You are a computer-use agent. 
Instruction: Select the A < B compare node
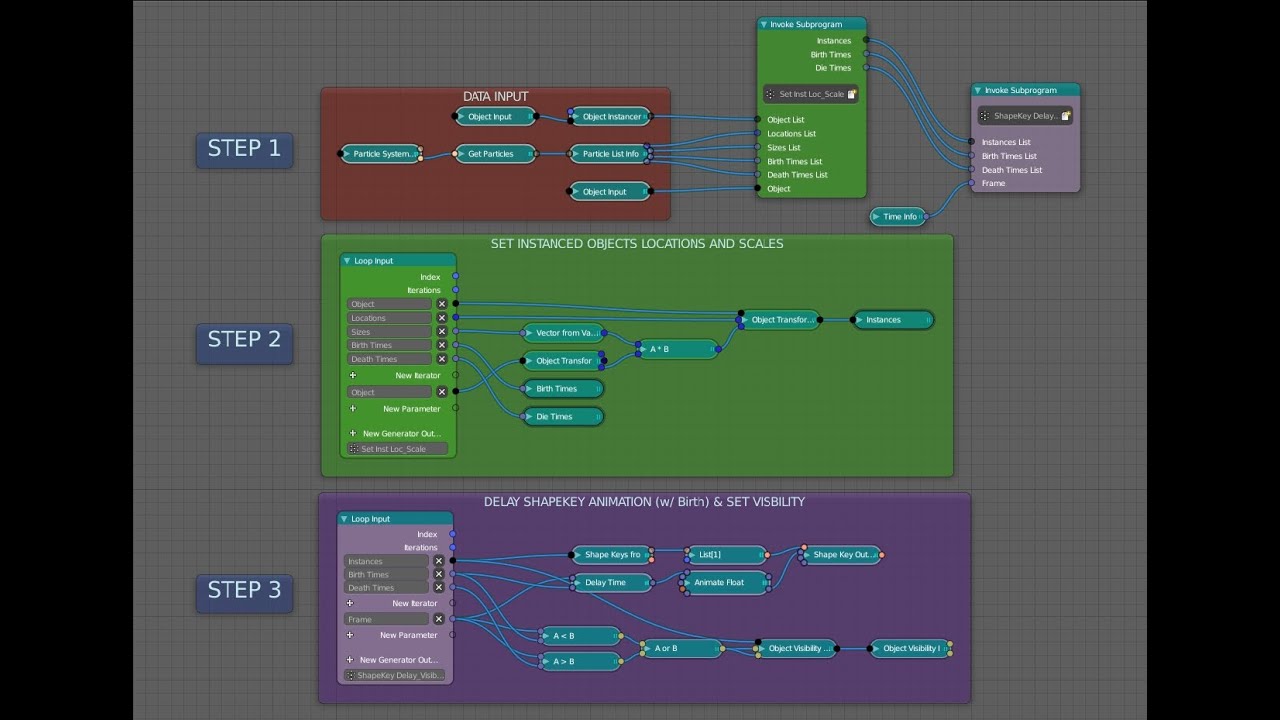581,636
